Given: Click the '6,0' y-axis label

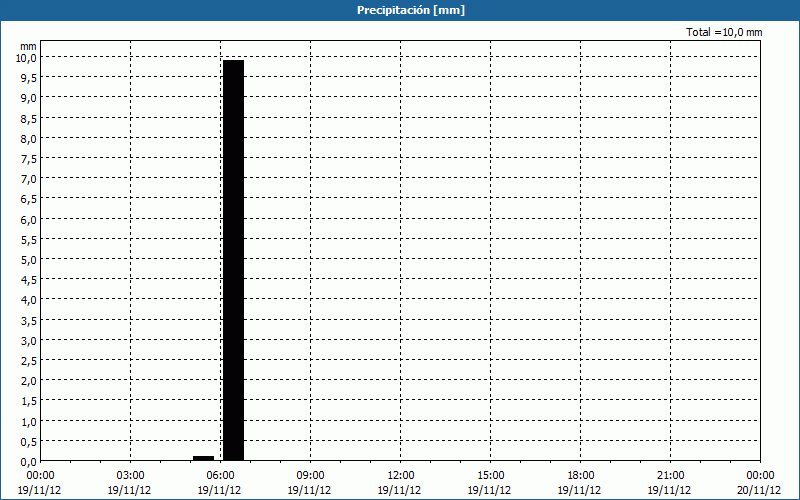Looking at the screenshot, I should [x=29, y=219].
